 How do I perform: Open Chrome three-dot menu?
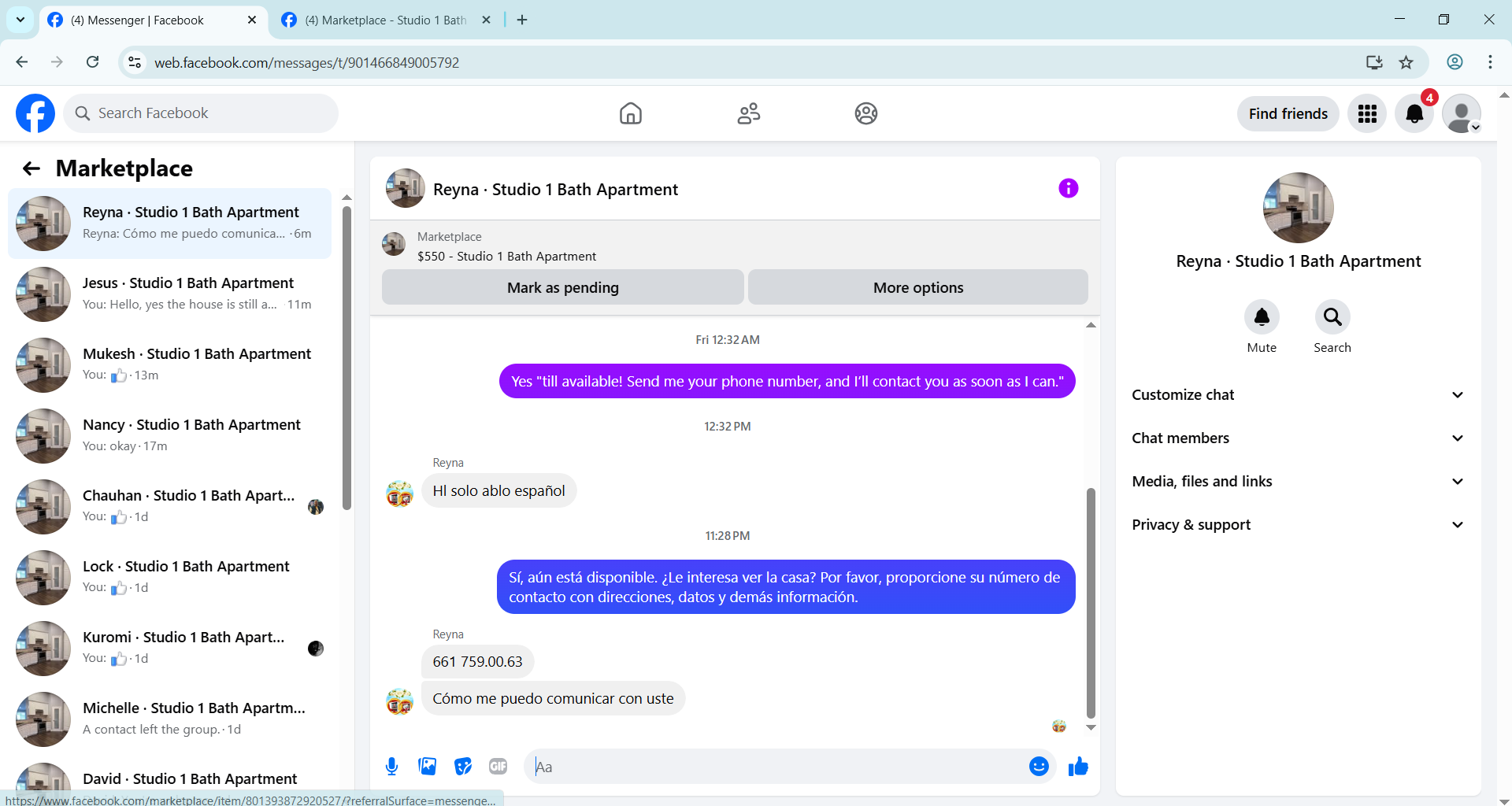tap(1490, 62)
